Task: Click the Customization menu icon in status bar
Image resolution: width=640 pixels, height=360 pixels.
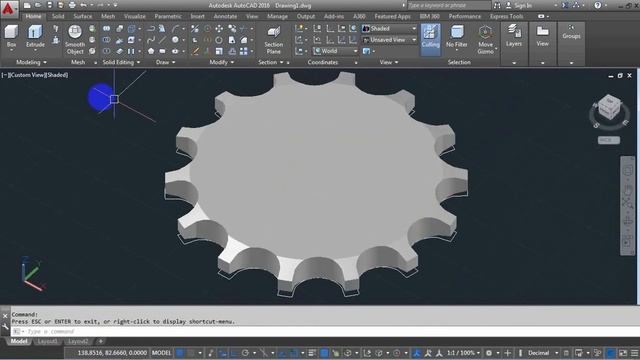Action: point(634,353)
